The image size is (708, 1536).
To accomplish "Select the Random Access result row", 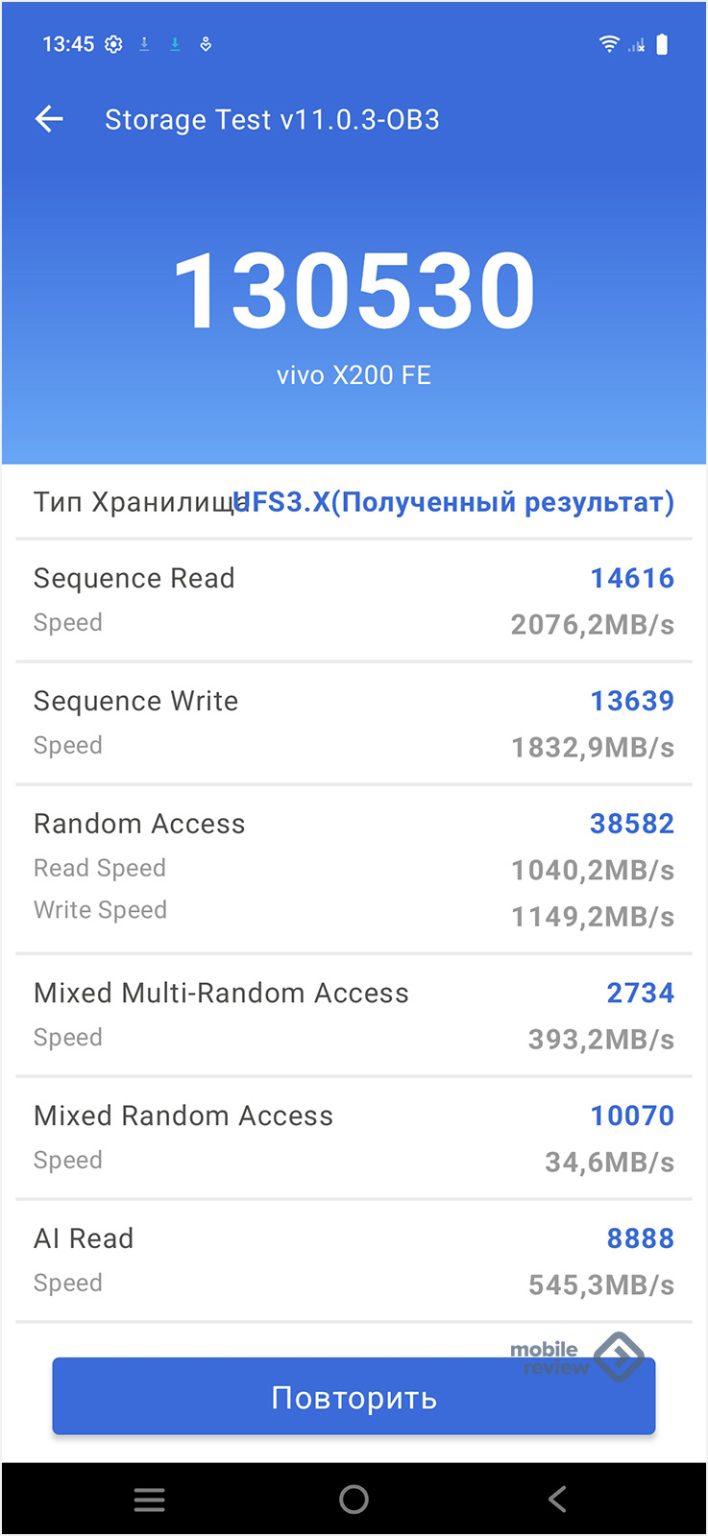I will tap(354, 867).
